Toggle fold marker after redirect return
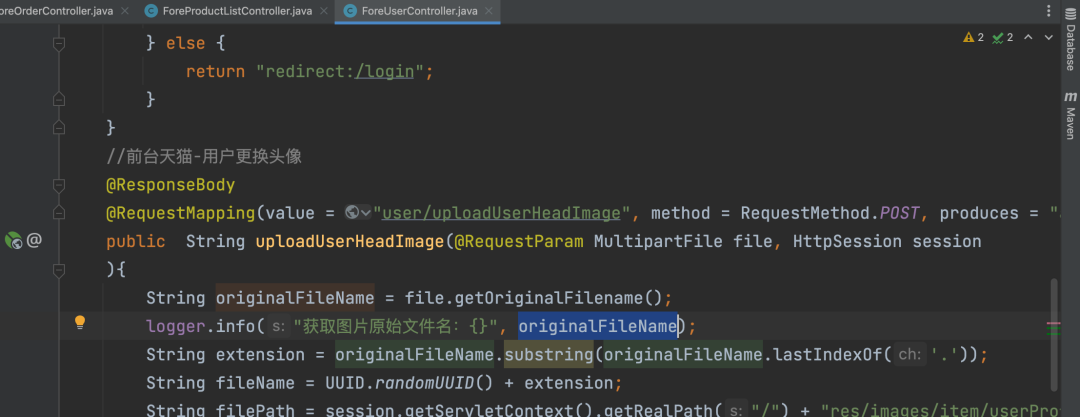1080x417 pixels. coord(59,99)
